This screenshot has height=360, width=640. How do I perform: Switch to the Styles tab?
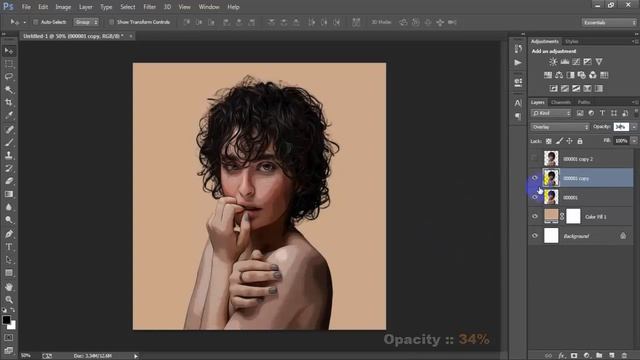pos(571,41)
